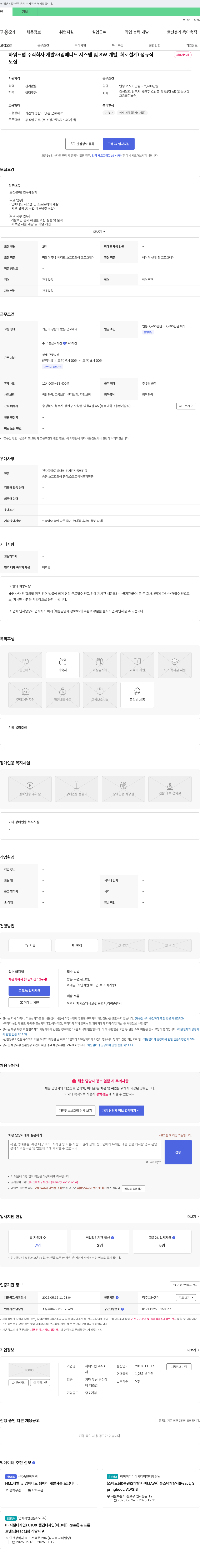Click the 관심기업 star button
Viewport: 200px width, 1568px height.
[x=18, y=1382]
